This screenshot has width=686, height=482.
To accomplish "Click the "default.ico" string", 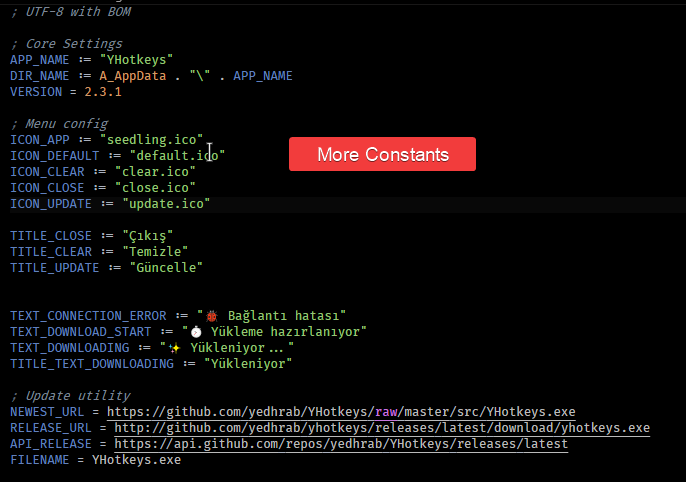I will tap(177, 156).
